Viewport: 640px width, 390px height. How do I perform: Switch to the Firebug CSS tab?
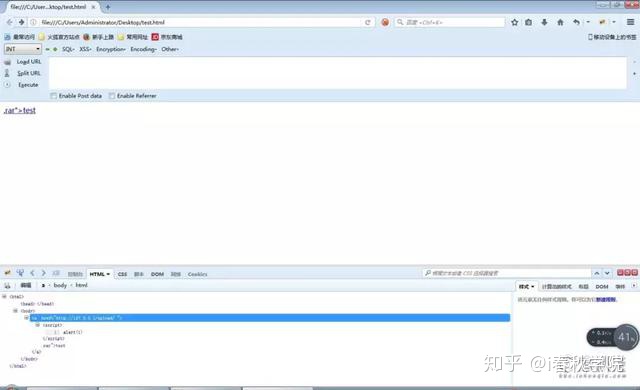tap(122, 274)
